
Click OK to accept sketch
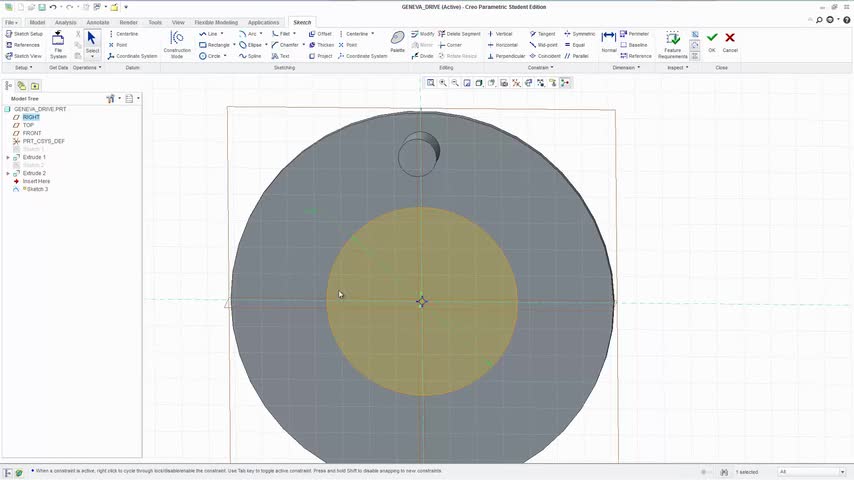(x=712, y=41)
